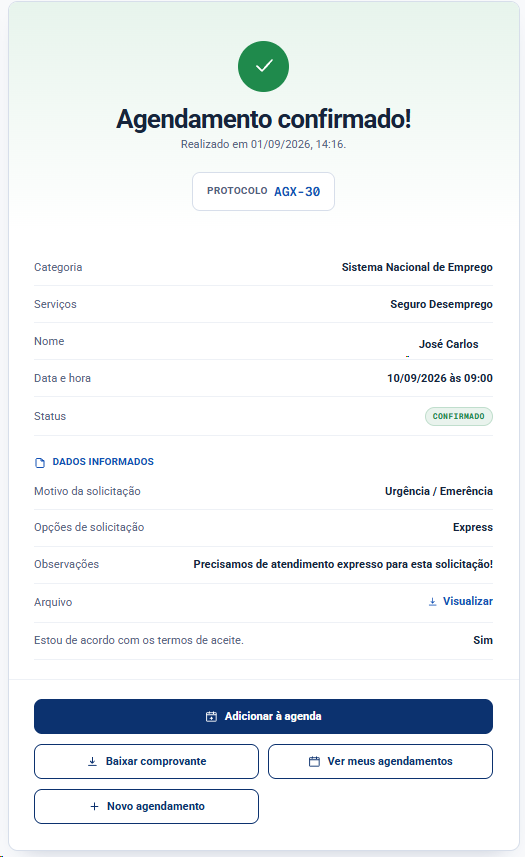The width and height of the screenshot is (525, 857).
Task: Click the Sistema Nacional de Emprego category value
Action: [417, 267]
